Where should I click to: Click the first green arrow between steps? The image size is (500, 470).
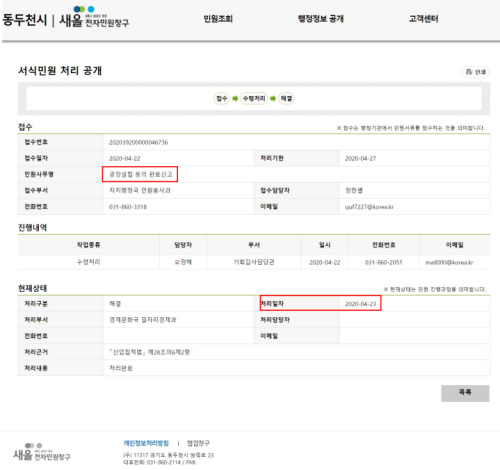coord(235,98)
